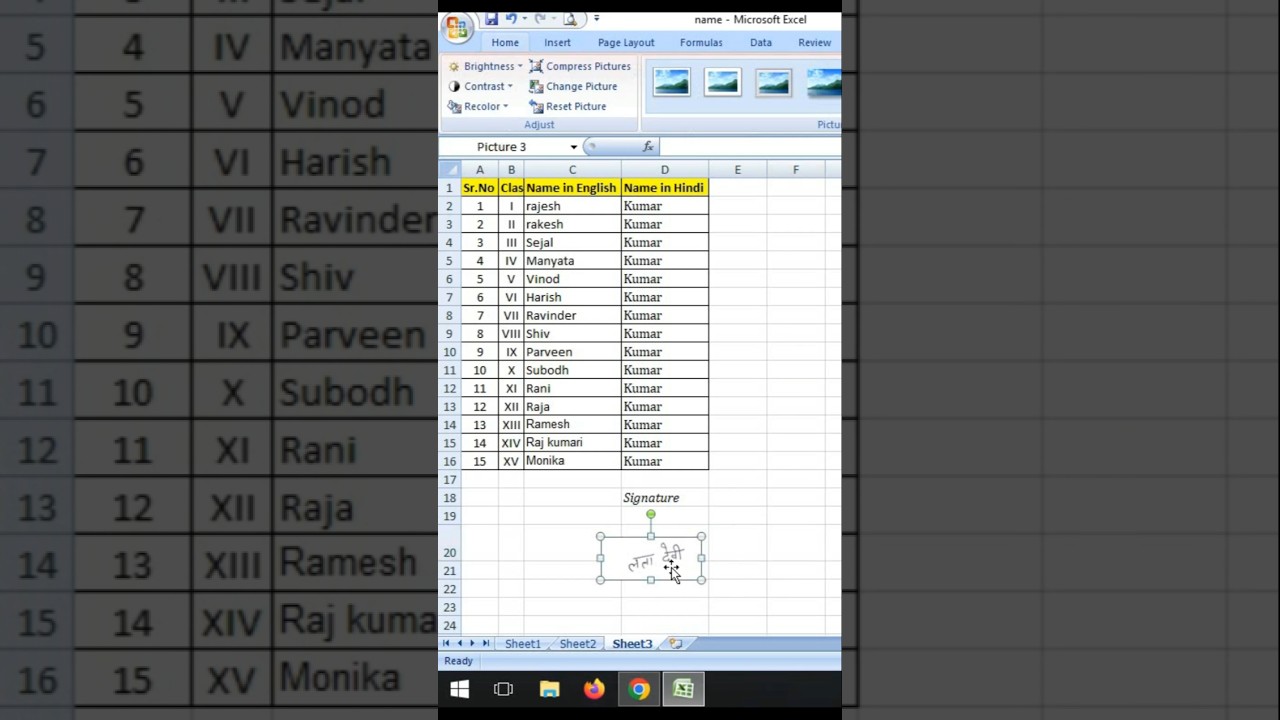Image resolution: width=1280 pixels, height=720 pixels.
Task: Select the cell containing 'Monika'
Action: [572, 461]
